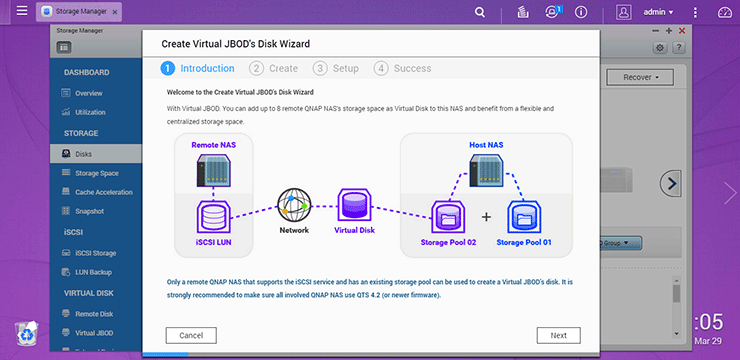Image resolution: width=740 pixels, height=360 pixels.
Task: Open the search magnifier in top bar
Action: point(480,12)
